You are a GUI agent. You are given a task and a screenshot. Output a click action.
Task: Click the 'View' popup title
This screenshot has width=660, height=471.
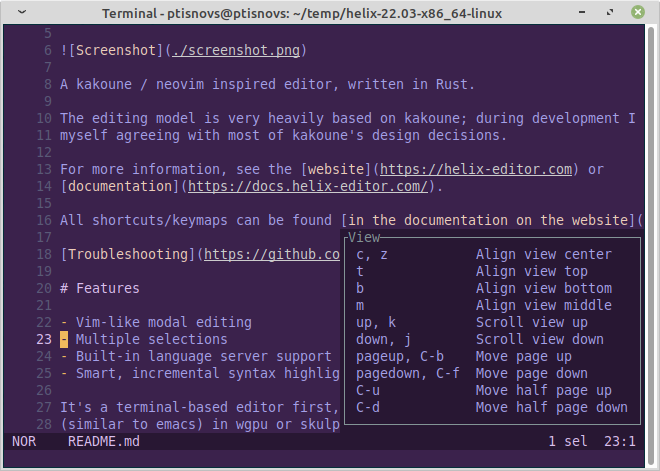364,237
